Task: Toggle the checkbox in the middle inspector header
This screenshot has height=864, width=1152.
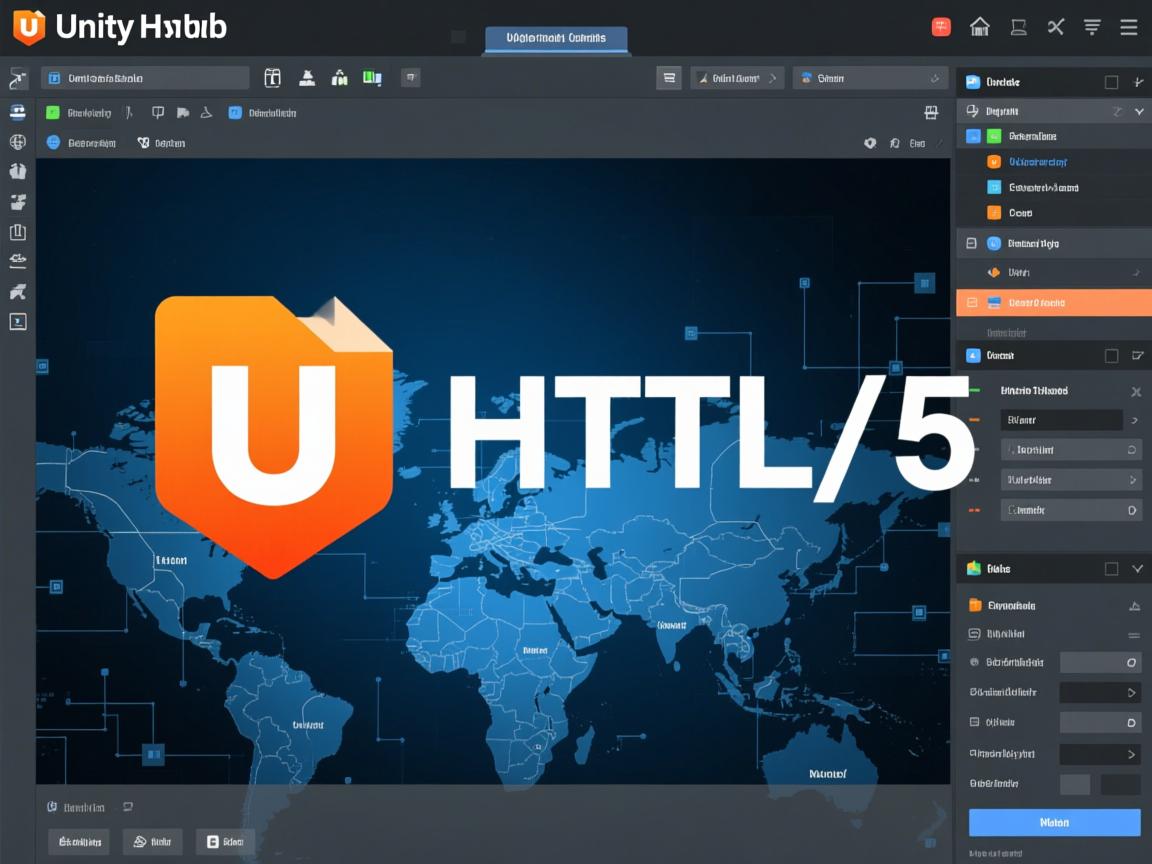Action: (1113, 354)
